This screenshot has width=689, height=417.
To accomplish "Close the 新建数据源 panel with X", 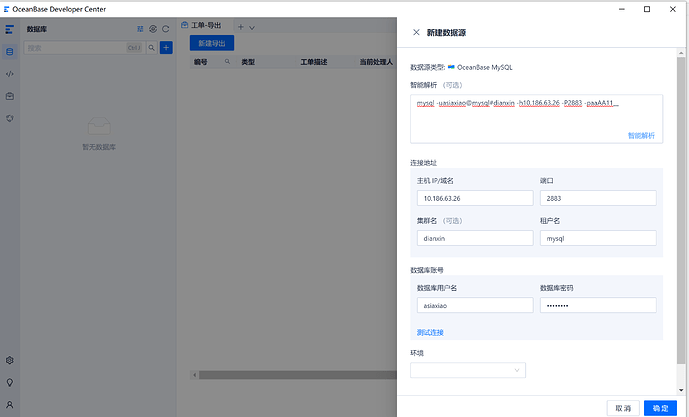I will (x=416, y=32).
